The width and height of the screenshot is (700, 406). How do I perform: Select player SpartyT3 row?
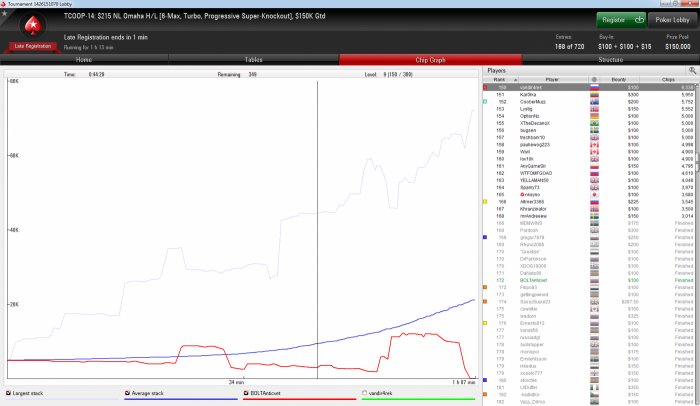click(589, 188)
